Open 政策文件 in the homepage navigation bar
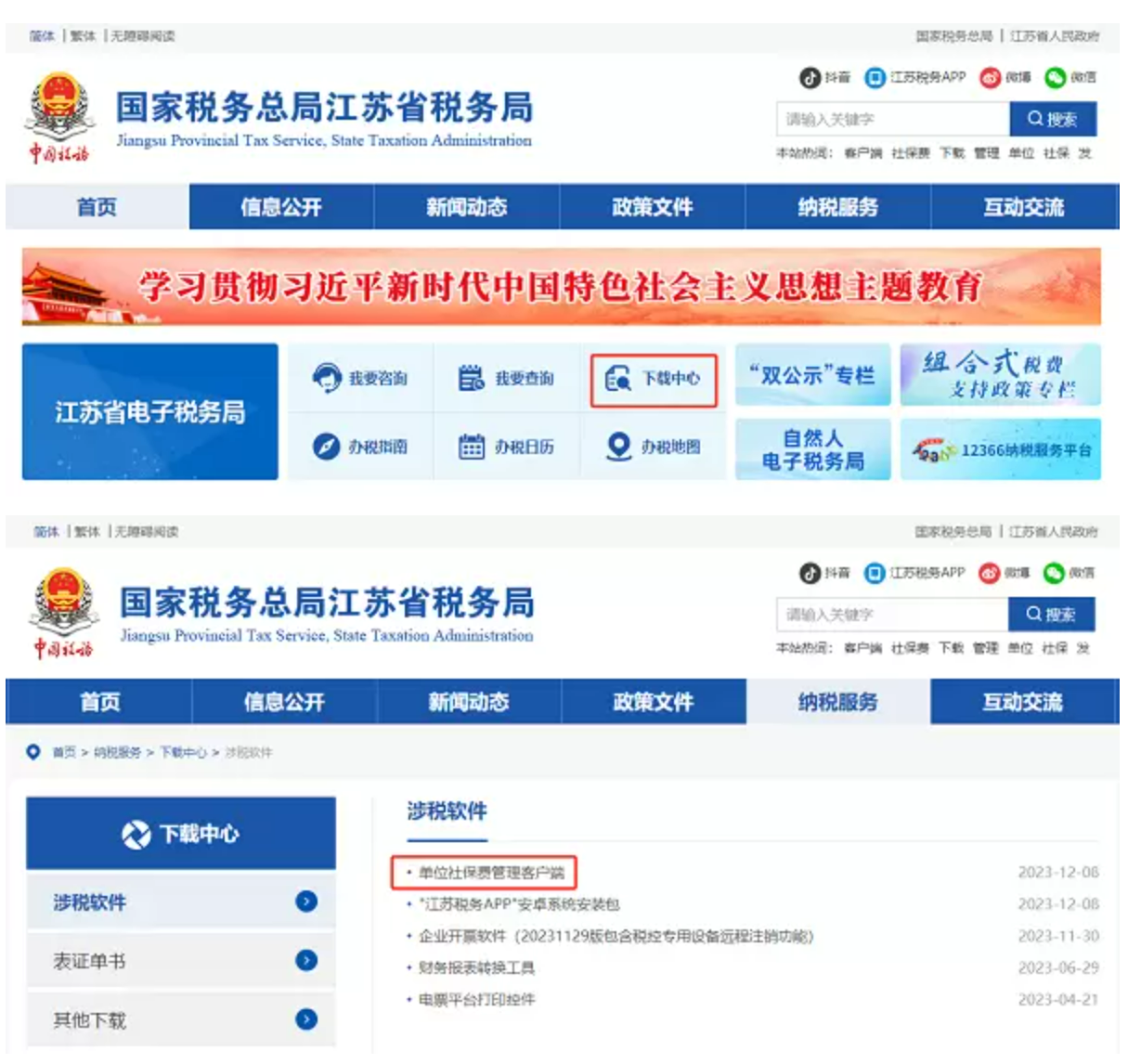 (x=653, y=207)
